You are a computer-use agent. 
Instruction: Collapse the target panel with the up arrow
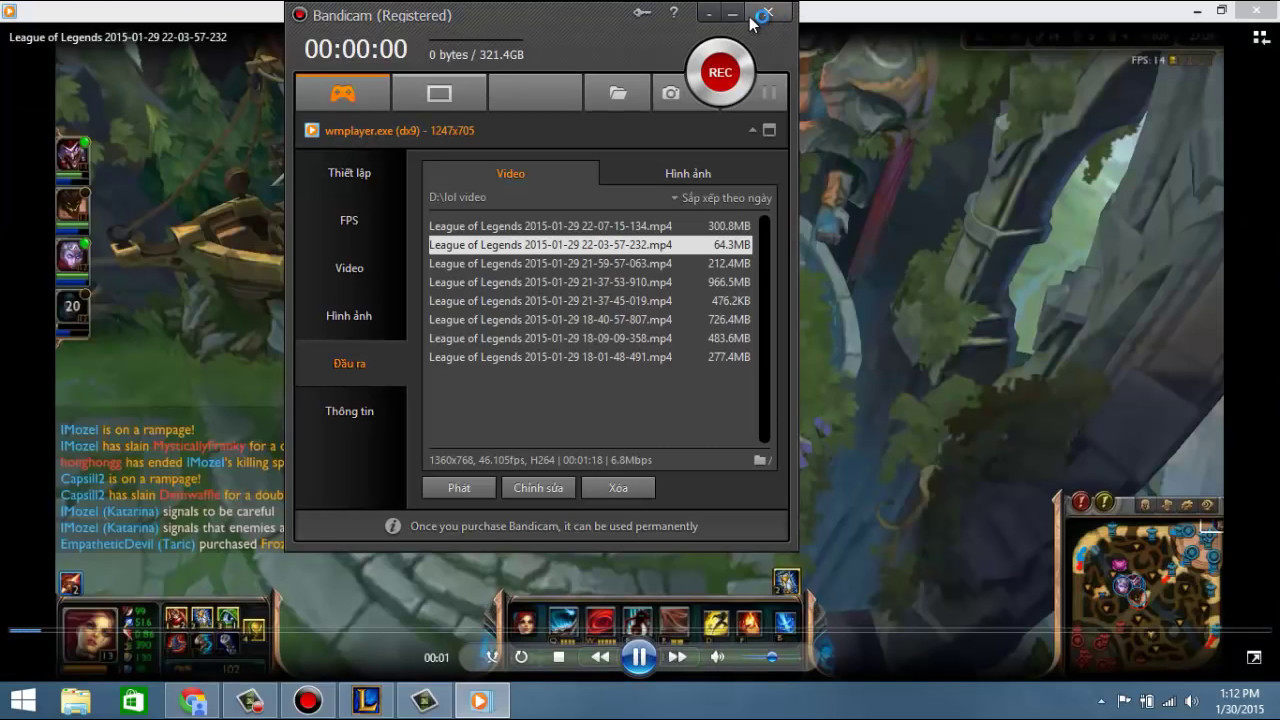(x=752, y=130)
